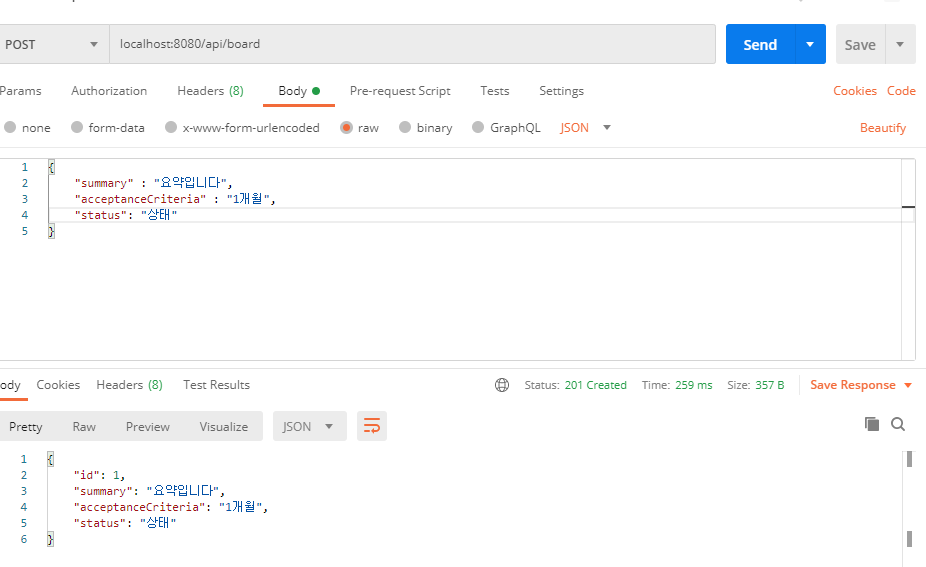Select the x-www-form-urlencoded radio option
The height and width of the screenshot is (567, 926).
click(x=171, y=128)
